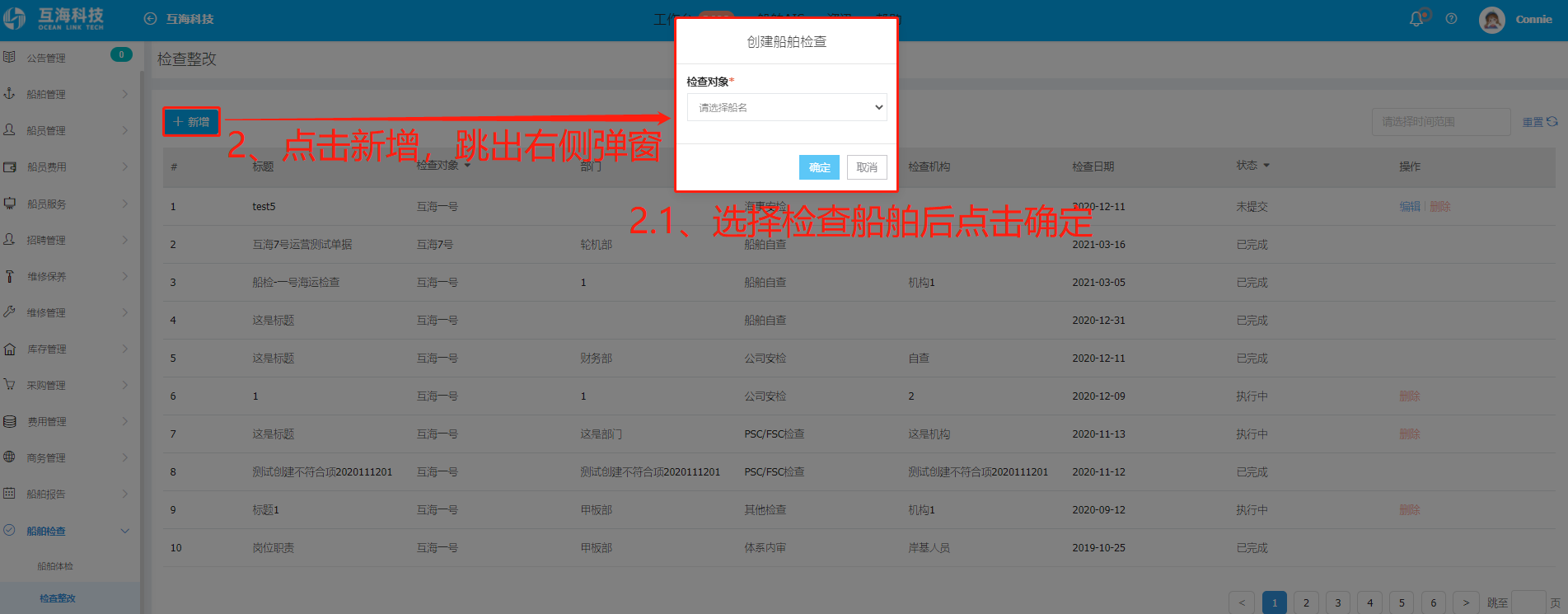Click the house icon for 库存管理
The width and height of the screenshot is (1568, 614).
coord(9,349)
